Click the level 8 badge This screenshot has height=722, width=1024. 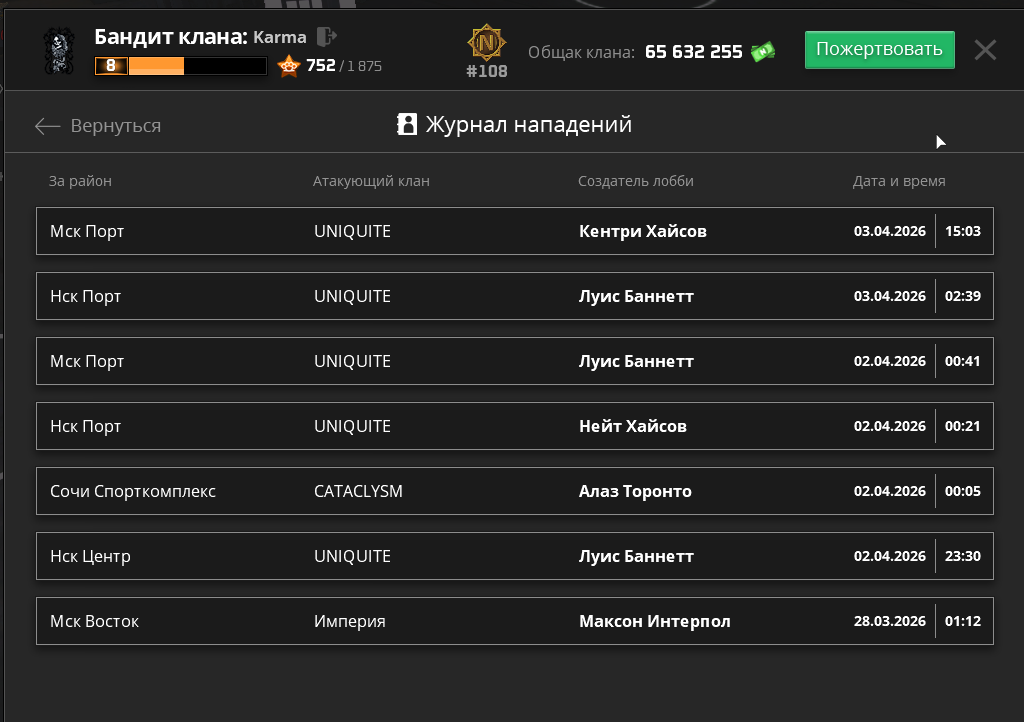click(x=110, y=66)
